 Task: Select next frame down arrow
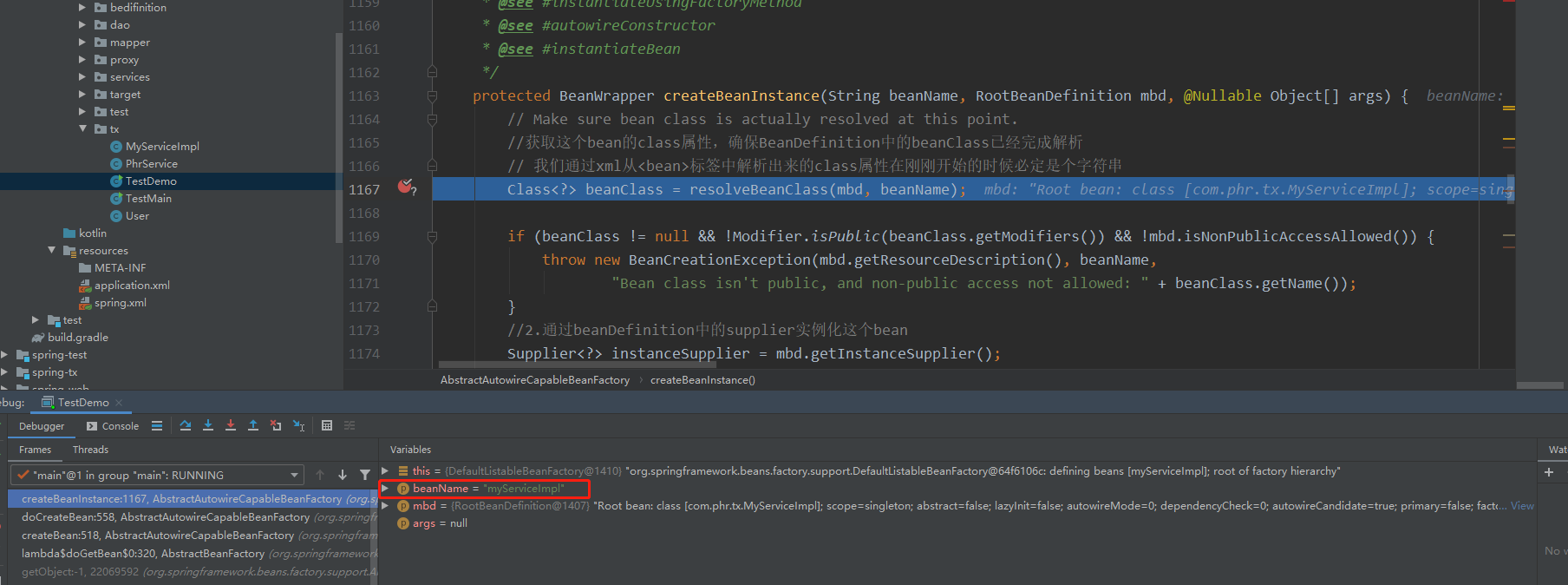(343, 475)
